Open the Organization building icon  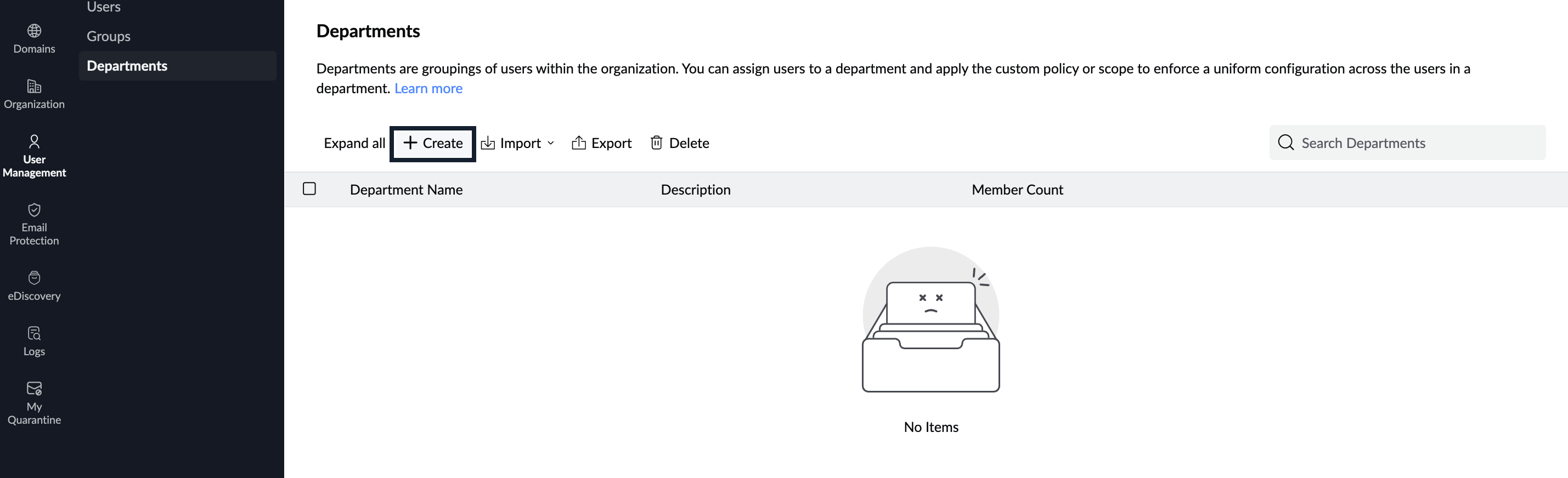[x=34, y=87]
